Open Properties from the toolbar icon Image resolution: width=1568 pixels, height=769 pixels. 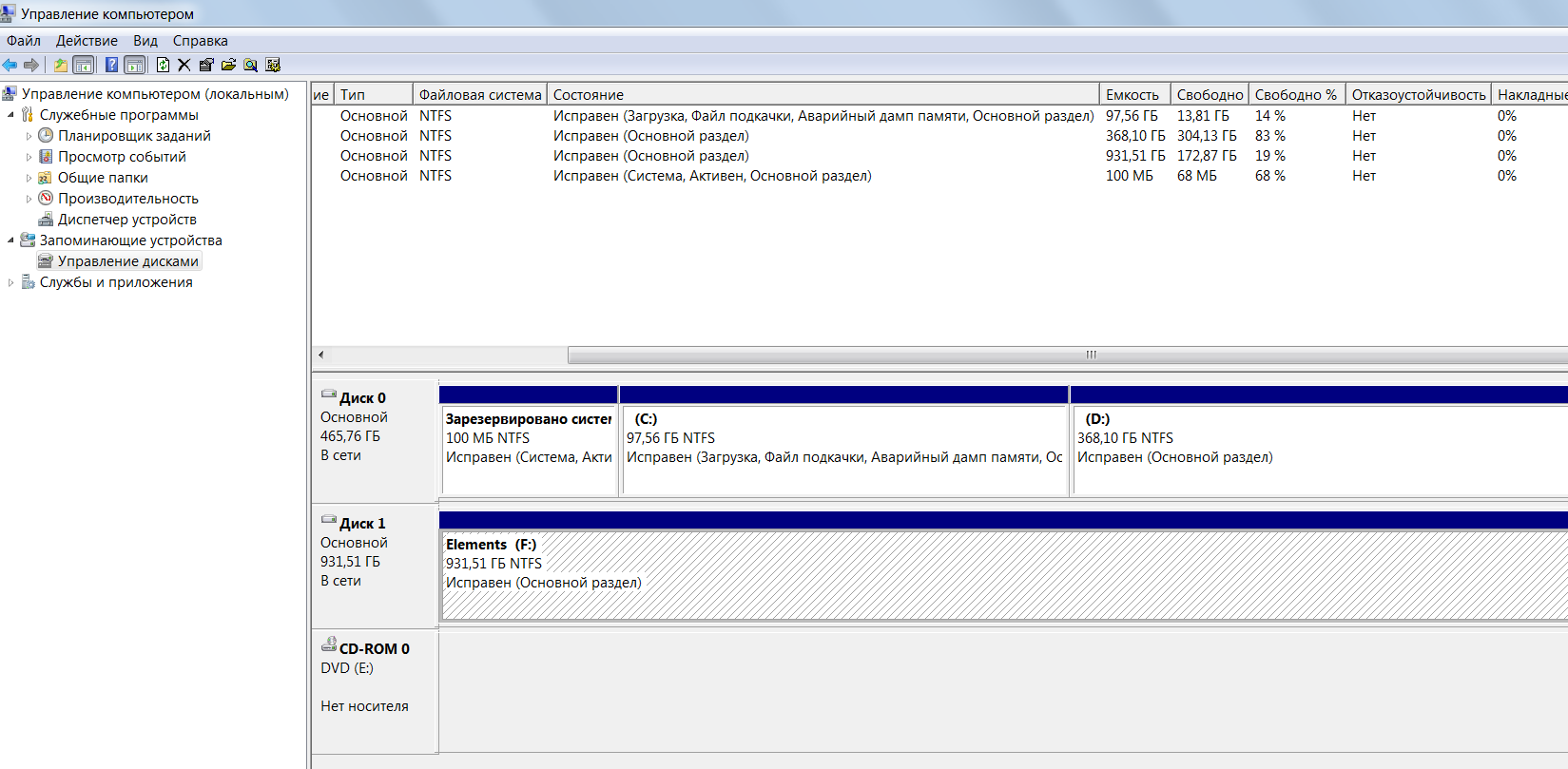(x=206, y=65)
